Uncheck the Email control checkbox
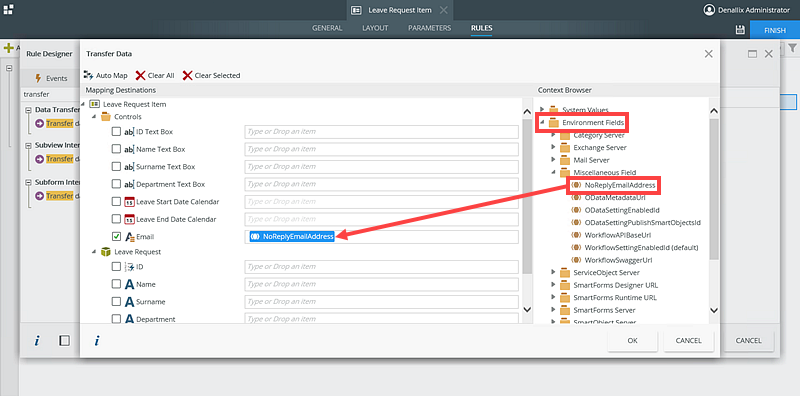The image size is (800, 396). 116,236
